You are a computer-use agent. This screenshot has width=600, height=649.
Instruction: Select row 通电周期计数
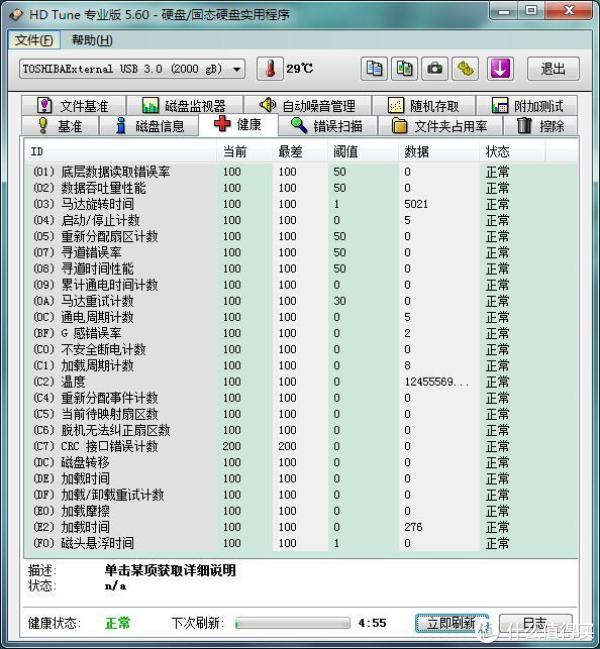(x=301, y=317)
